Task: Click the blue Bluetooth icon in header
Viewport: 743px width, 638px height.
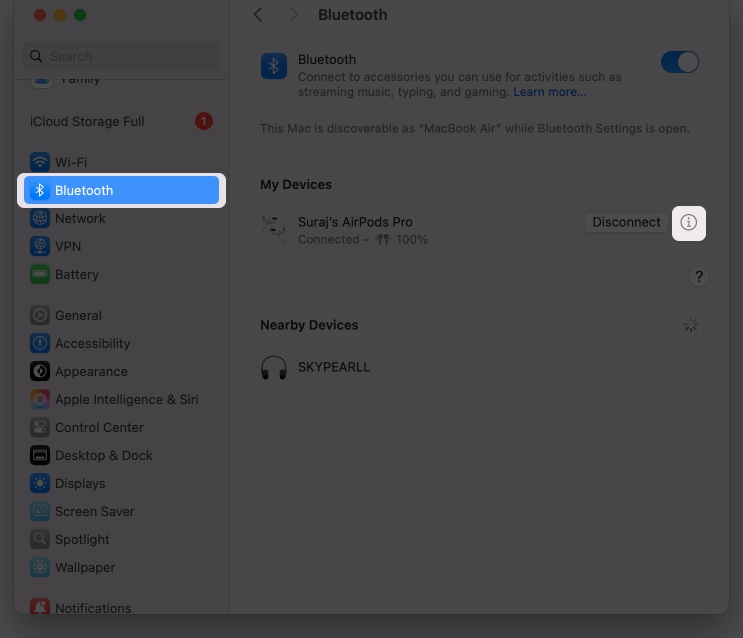Action: tap(274, 66)
